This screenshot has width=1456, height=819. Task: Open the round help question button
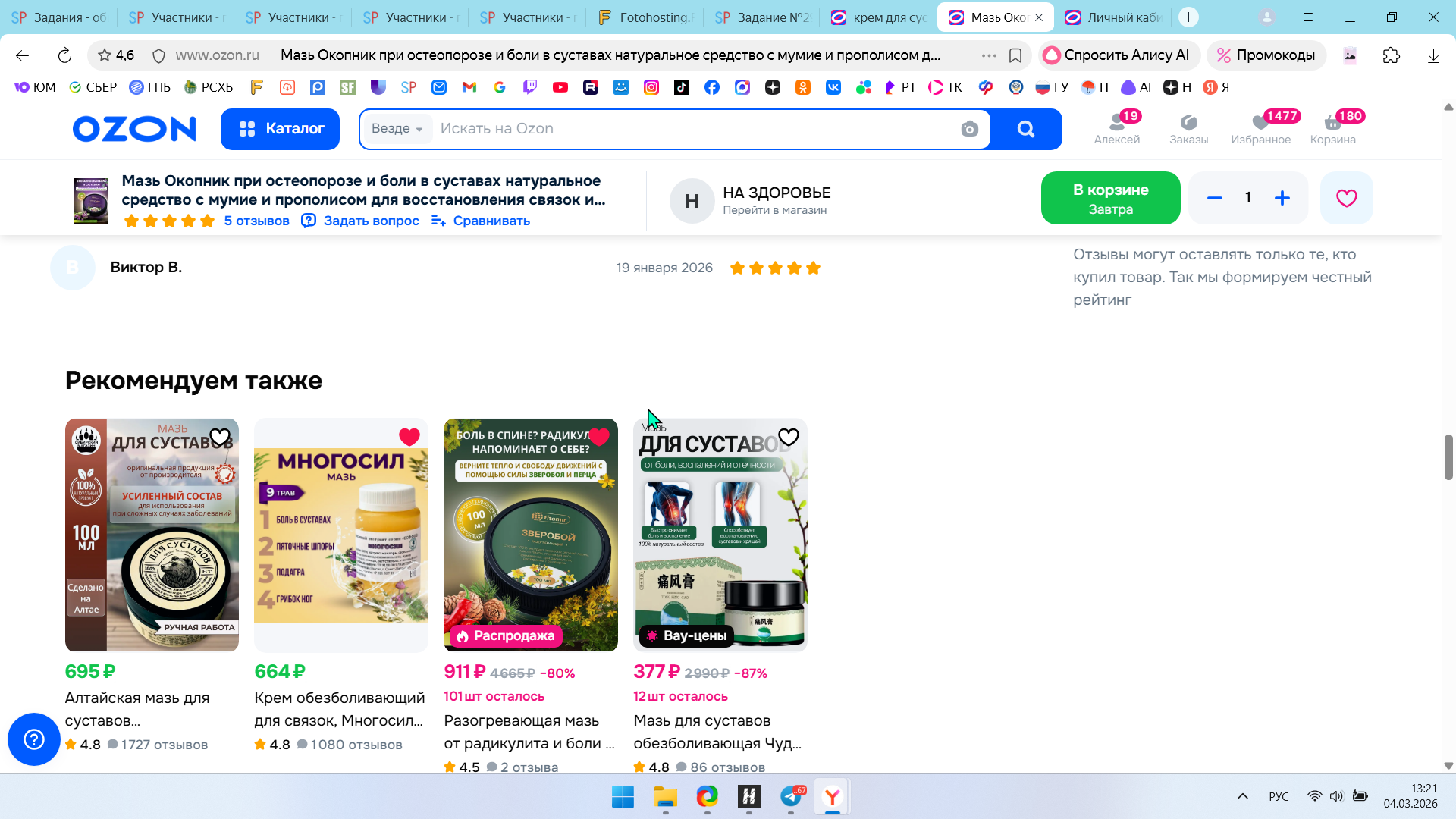(x=34, y=739)
